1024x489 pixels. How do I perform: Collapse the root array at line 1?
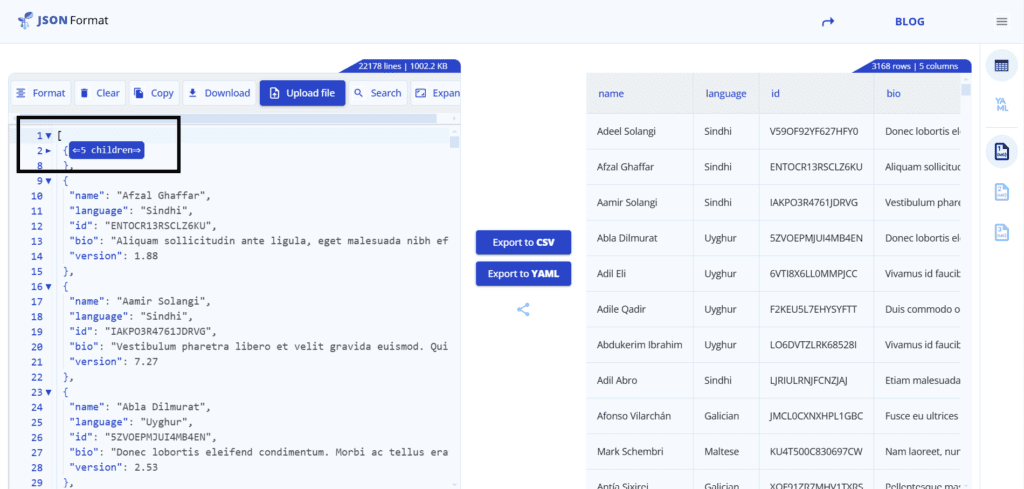(49, 136)
